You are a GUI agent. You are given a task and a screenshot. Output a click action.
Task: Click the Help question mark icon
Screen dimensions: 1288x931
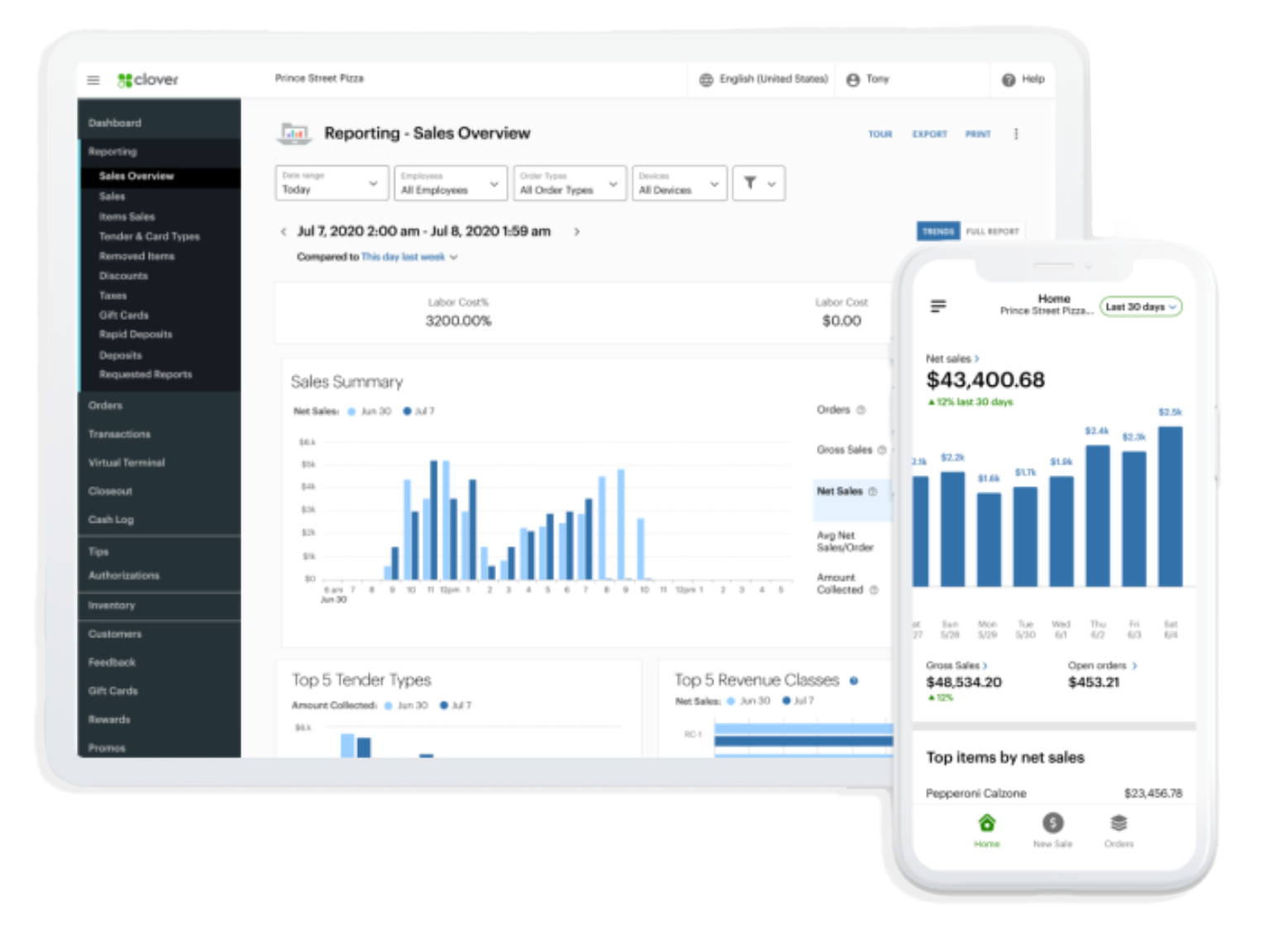[1009, 80]
